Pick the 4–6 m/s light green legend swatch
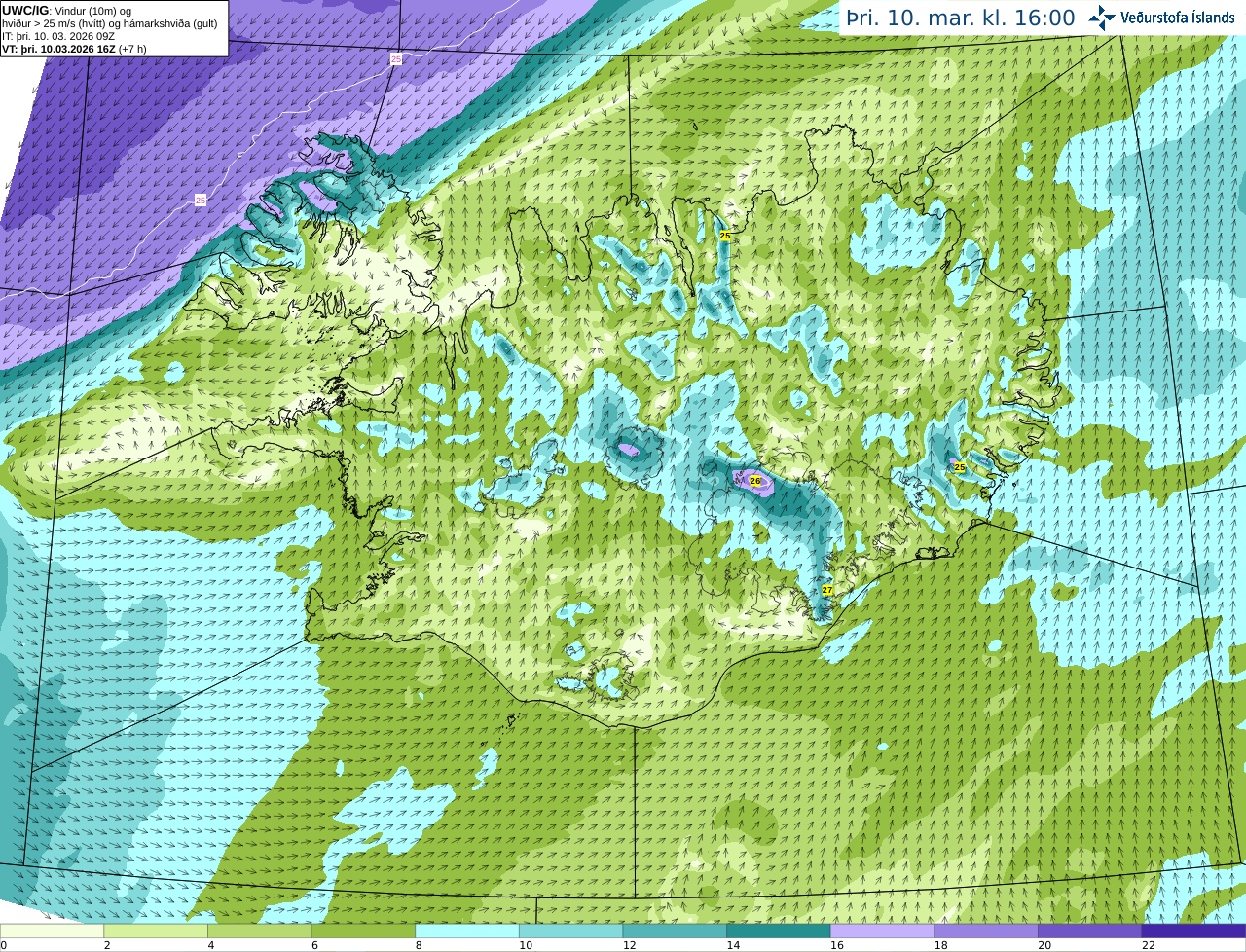The width and height of the screenshot is (1246, 952). [259, 931]
